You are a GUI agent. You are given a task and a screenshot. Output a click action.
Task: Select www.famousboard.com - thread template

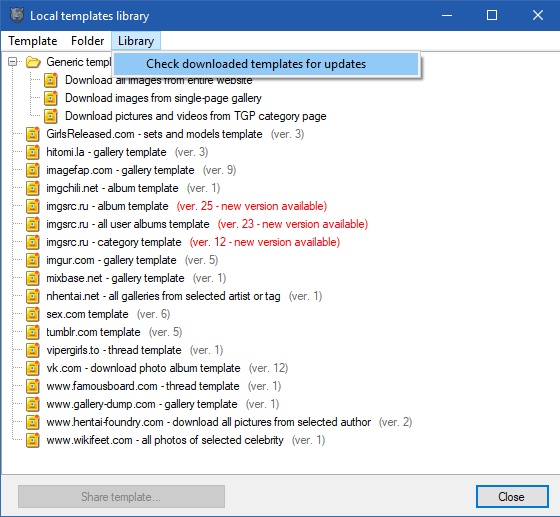click(x=143, y=386)
